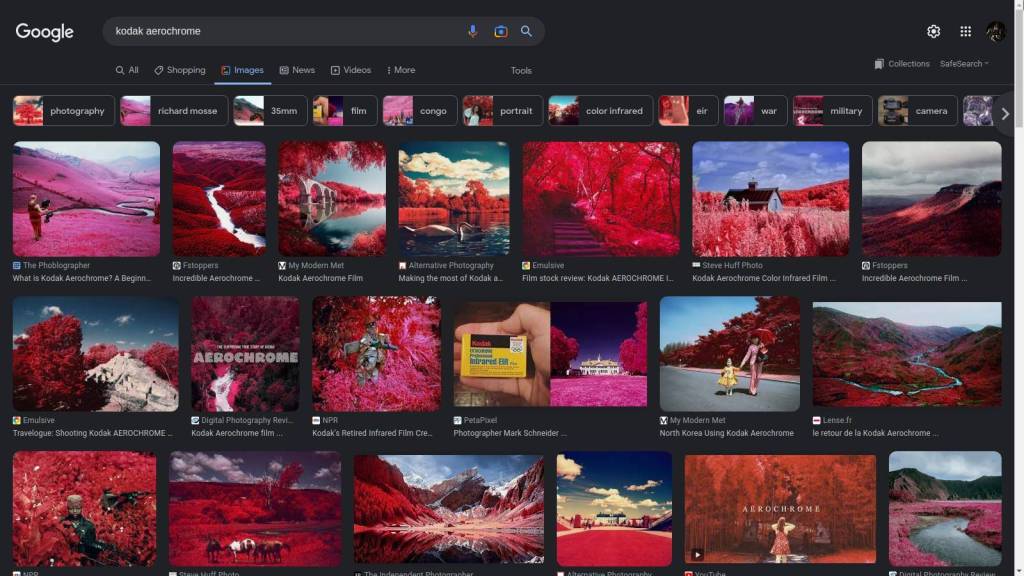Click The Phoblographer source favicon
Screen dimensions: 1024x576
pyautogui.click(x=16, y=265)
